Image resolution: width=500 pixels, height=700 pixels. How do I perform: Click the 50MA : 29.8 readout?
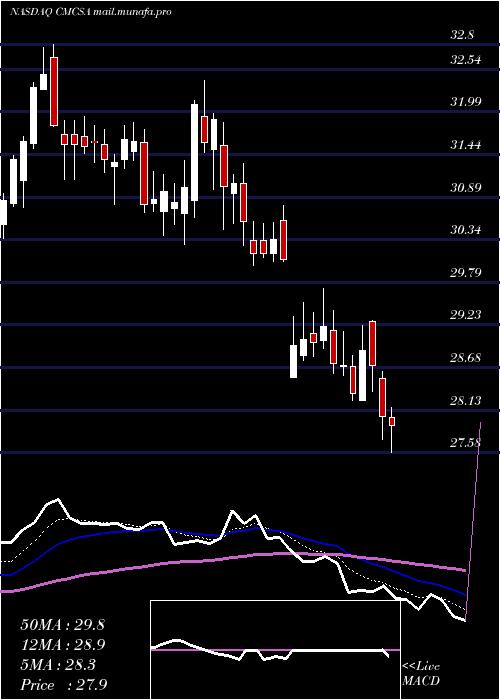tap(62, 625)
